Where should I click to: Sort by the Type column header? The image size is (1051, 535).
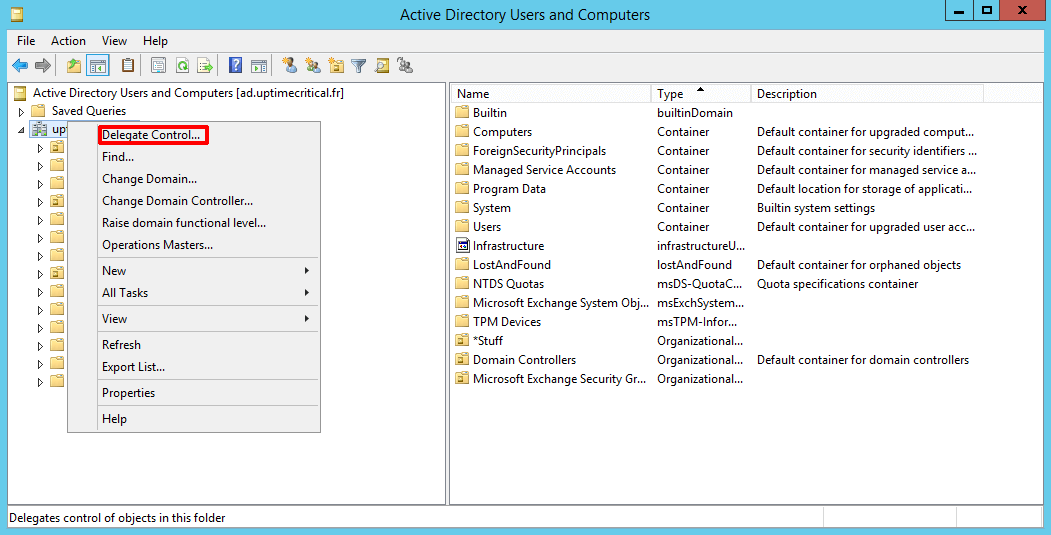[x=701, y=94]
